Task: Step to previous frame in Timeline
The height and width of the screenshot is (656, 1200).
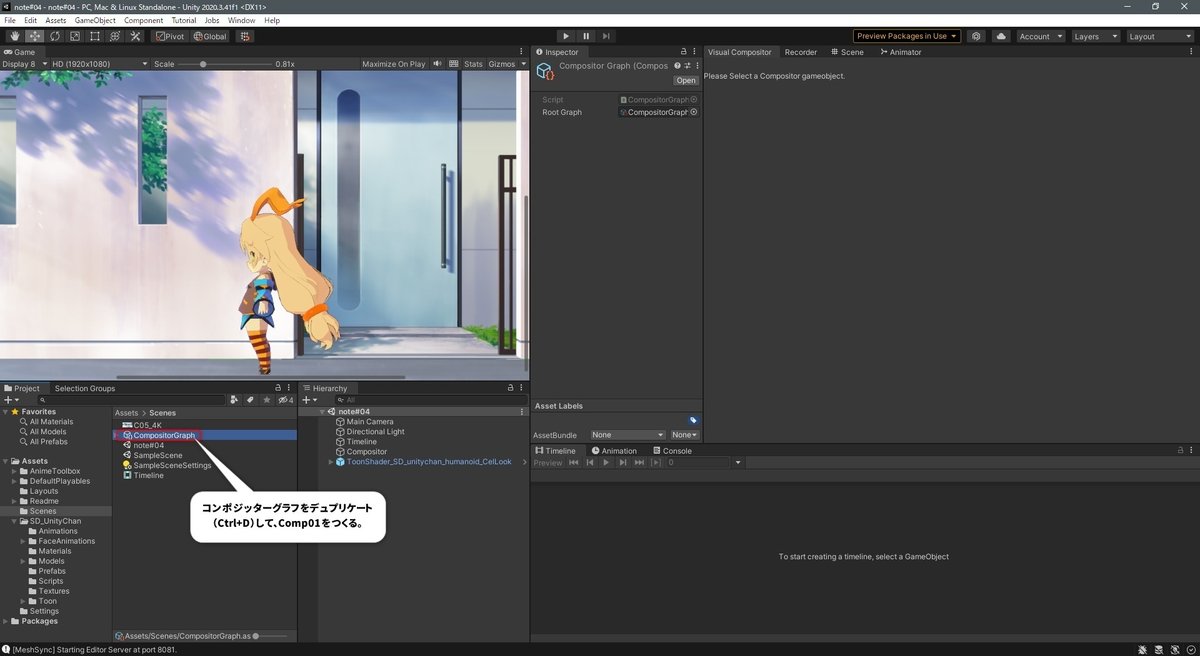Action: pyautogui.click(x=590, y=463)
